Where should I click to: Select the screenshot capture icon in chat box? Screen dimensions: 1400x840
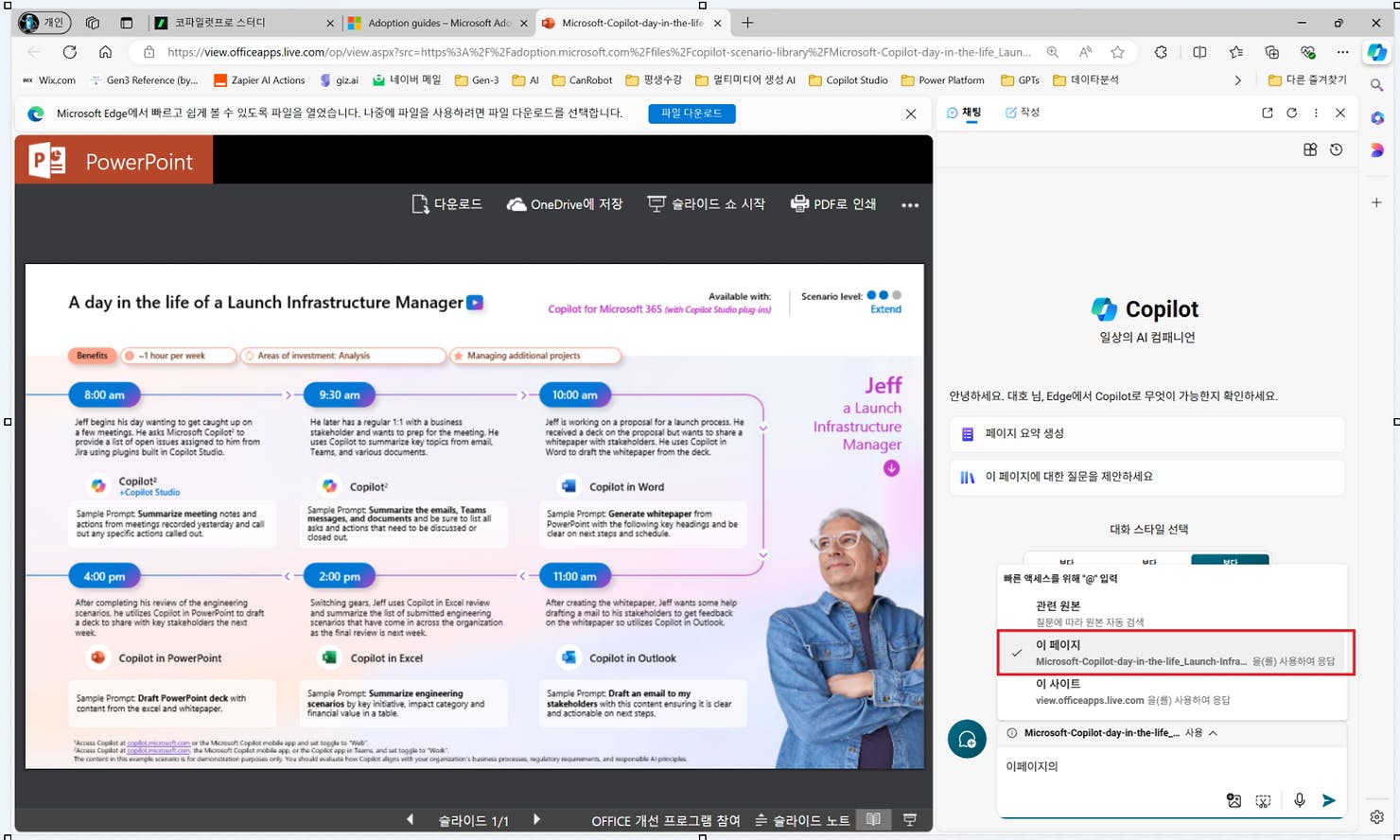[1263, 800]
